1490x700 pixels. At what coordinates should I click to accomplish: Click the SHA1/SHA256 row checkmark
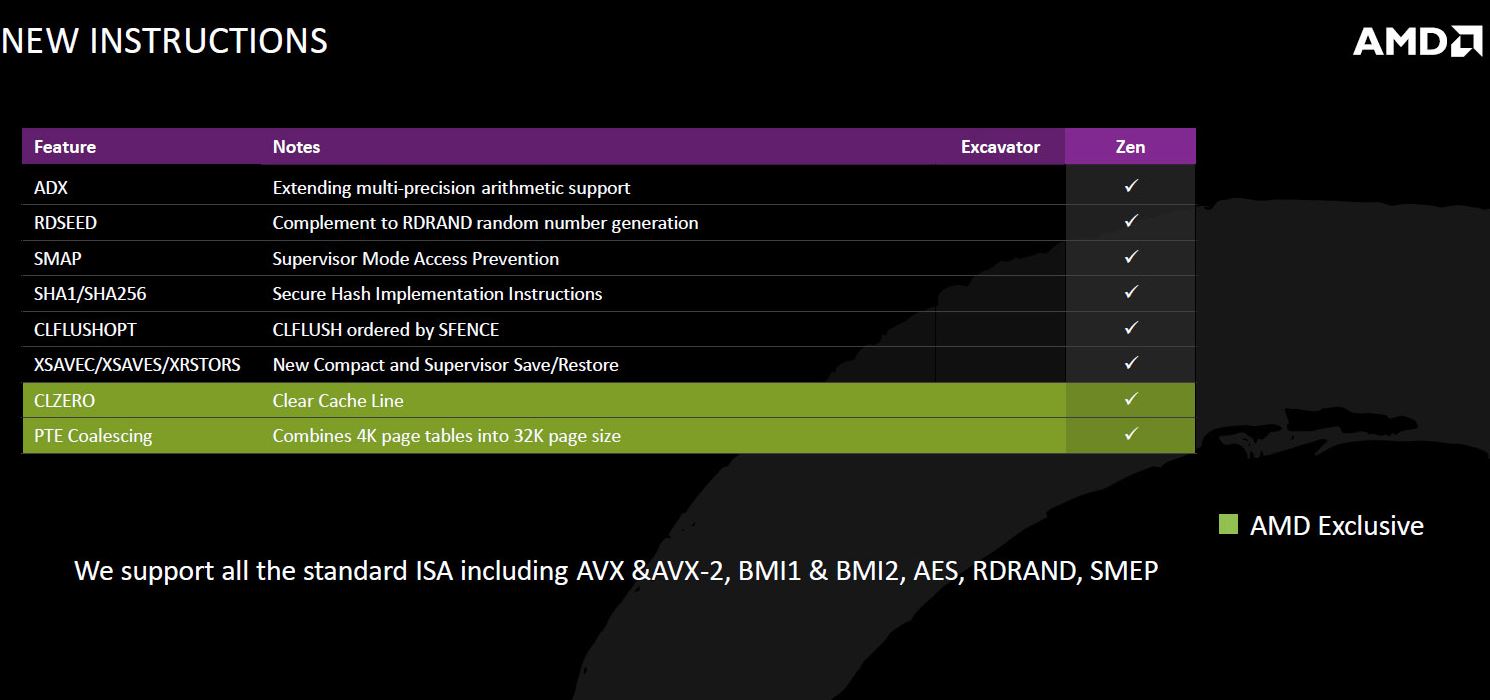coord(1131,292)
